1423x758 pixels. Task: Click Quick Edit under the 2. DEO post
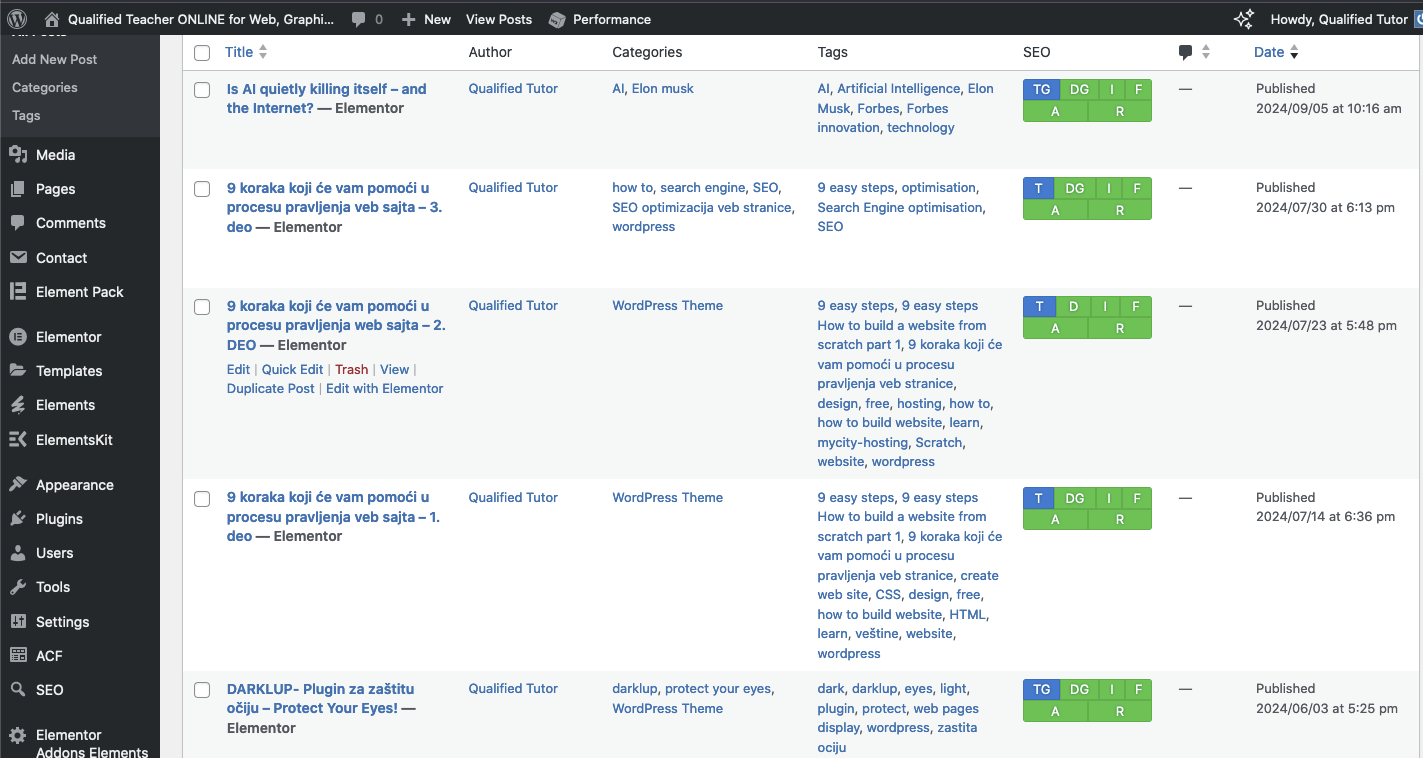[x=292, y=369]
